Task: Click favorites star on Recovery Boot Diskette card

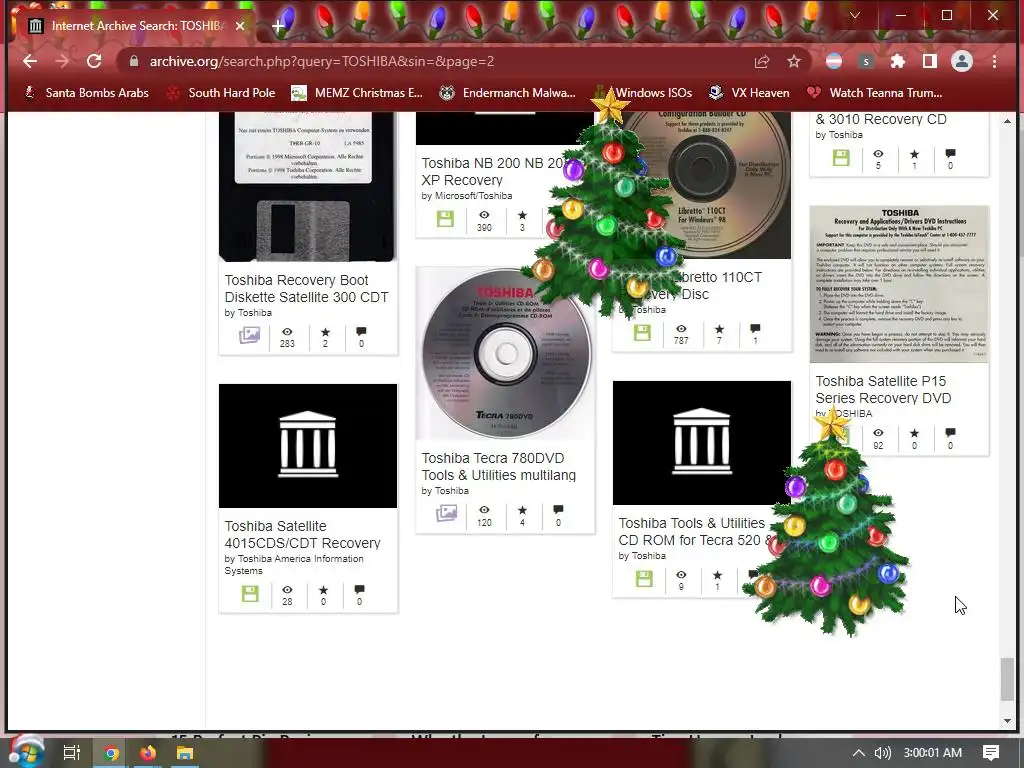Action: coord(325,332)
